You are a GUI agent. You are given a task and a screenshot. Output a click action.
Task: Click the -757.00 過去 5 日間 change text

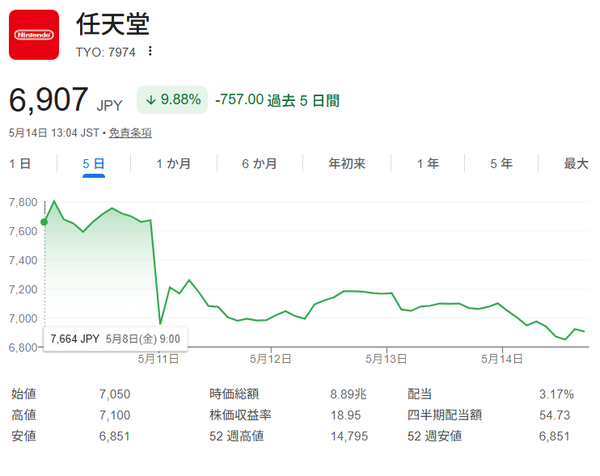click(277, 100)
